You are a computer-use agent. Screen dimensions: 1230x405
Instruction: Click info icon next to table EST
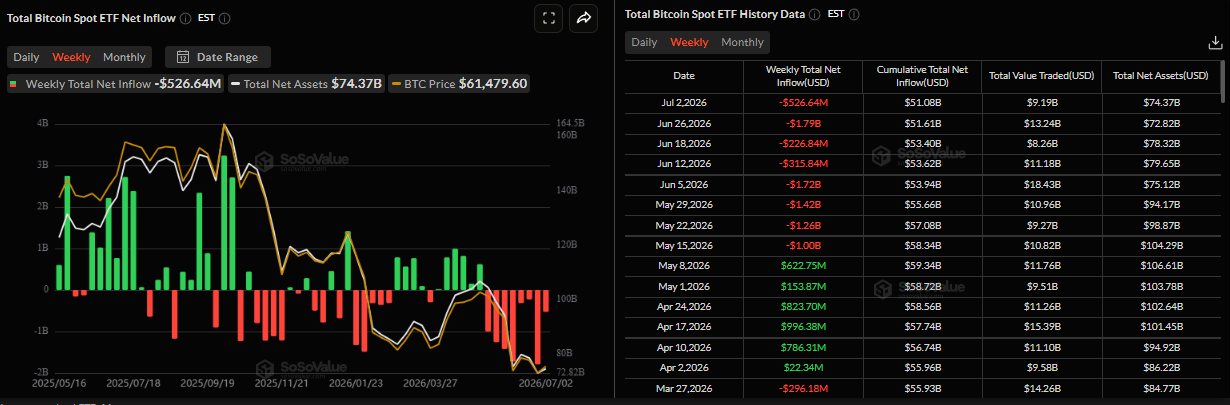853,14
